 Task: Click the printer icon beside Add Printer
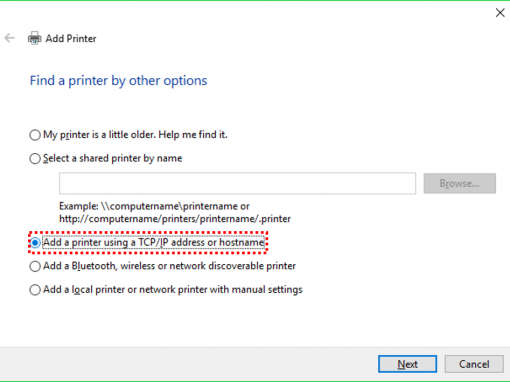(x=34, y=38)
